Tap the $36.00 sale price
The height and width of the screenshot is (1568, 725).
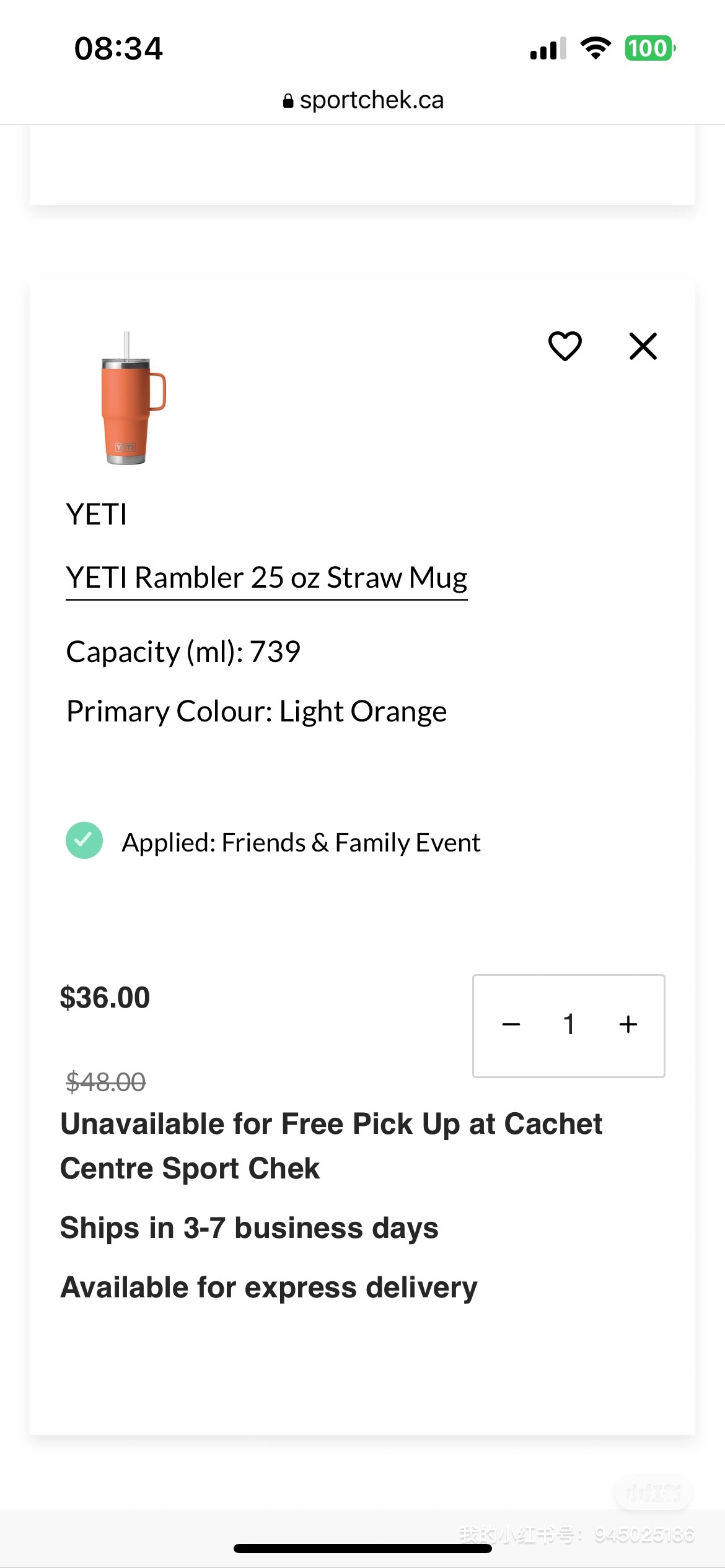tap(105, 998)
